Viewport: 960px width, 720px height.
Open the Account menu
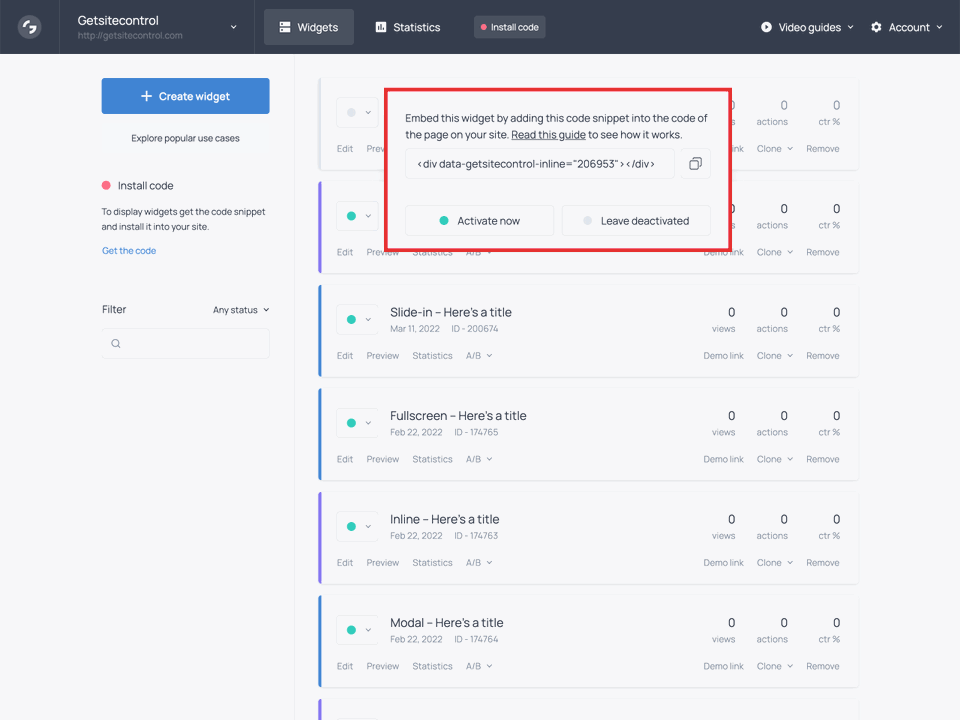coord(906,27)
